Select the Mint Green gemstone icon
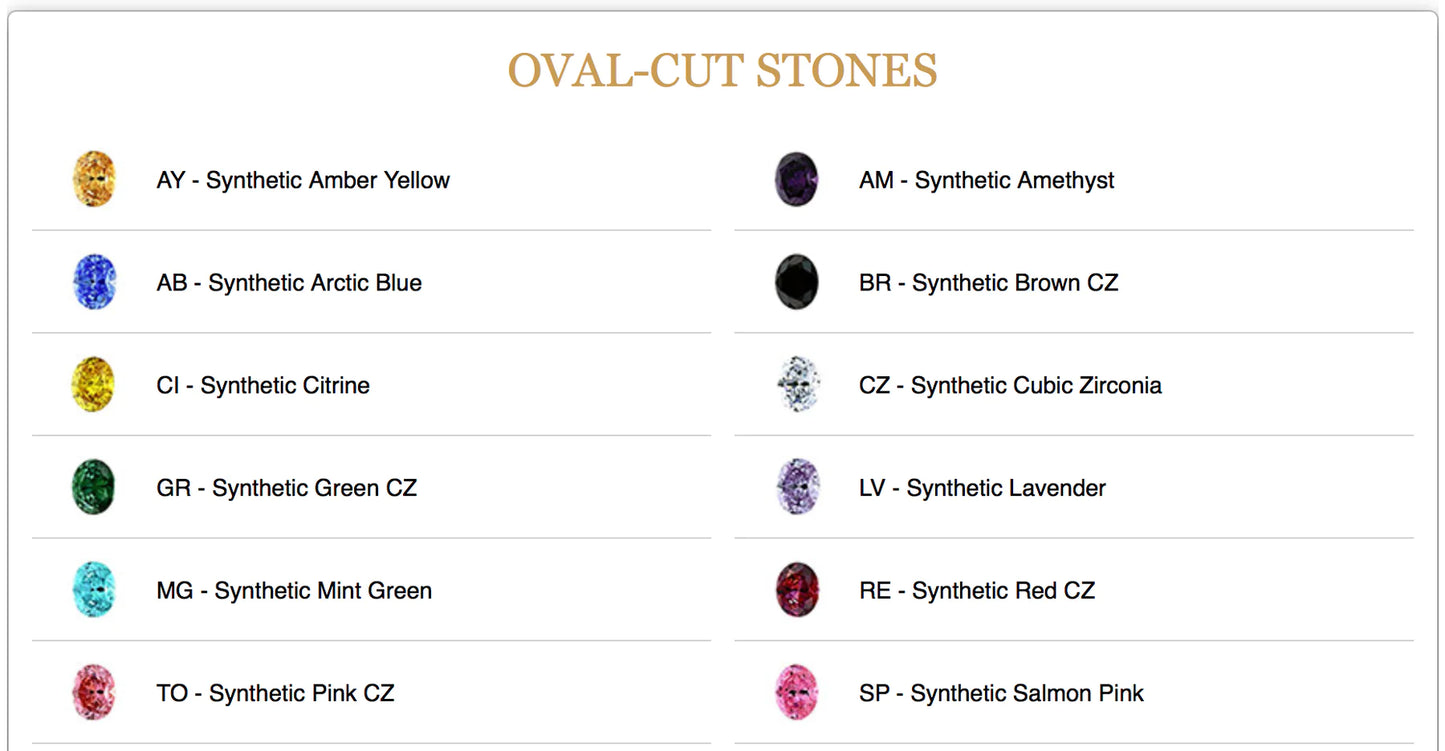The image size is (1445, 751). [x=94, y=590]
